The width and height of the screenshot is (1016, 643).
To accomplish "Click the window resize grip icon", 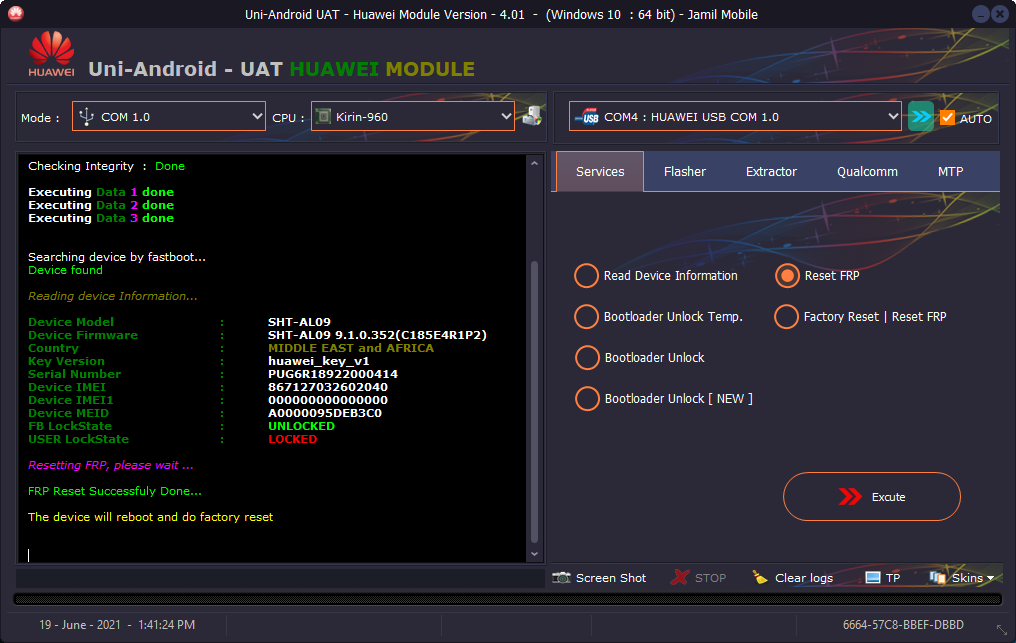I will (1002, 629).
